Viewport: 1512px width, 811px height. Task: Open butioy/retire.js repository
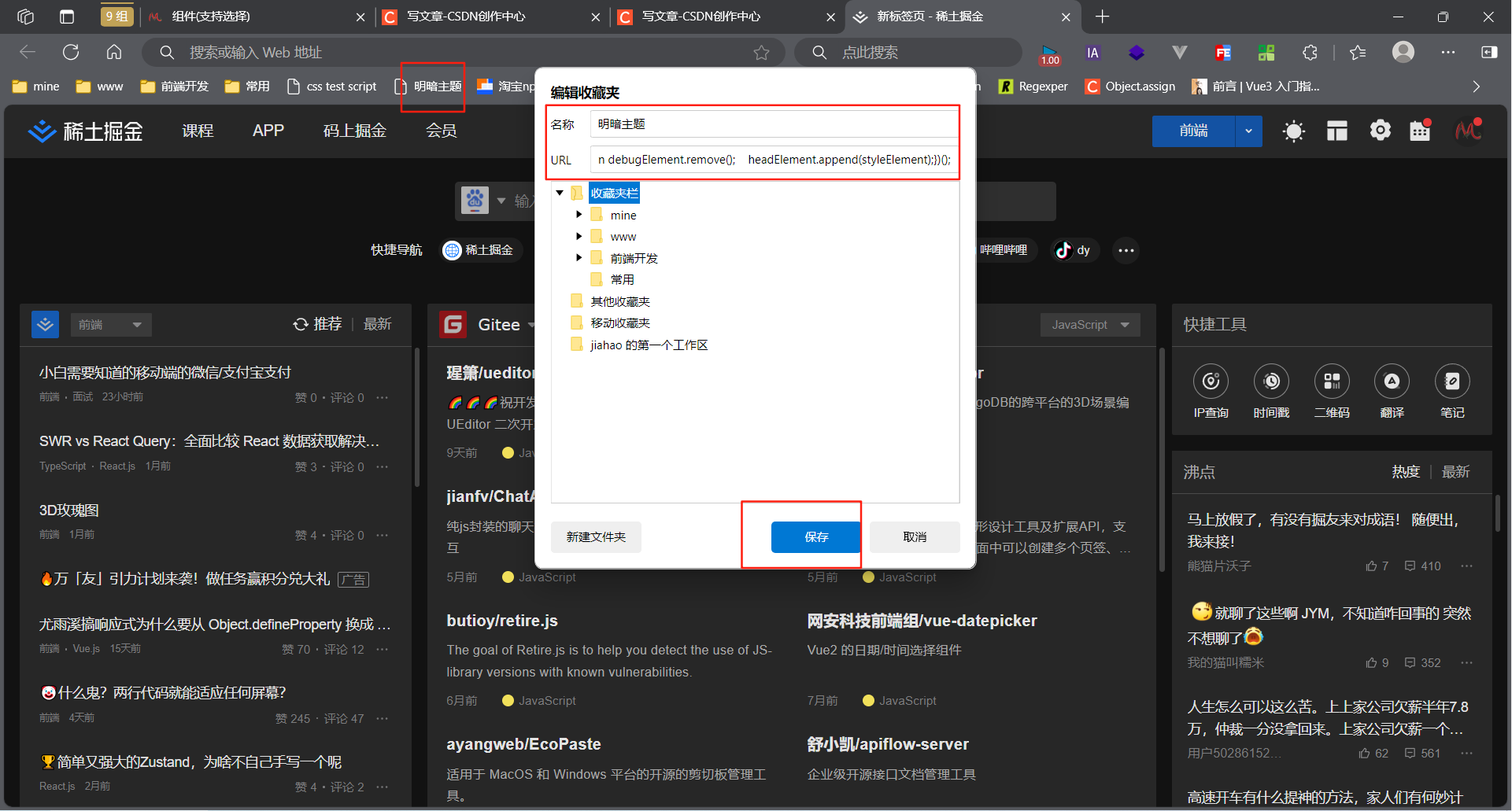pyautogui.click(x=502, y=621)
